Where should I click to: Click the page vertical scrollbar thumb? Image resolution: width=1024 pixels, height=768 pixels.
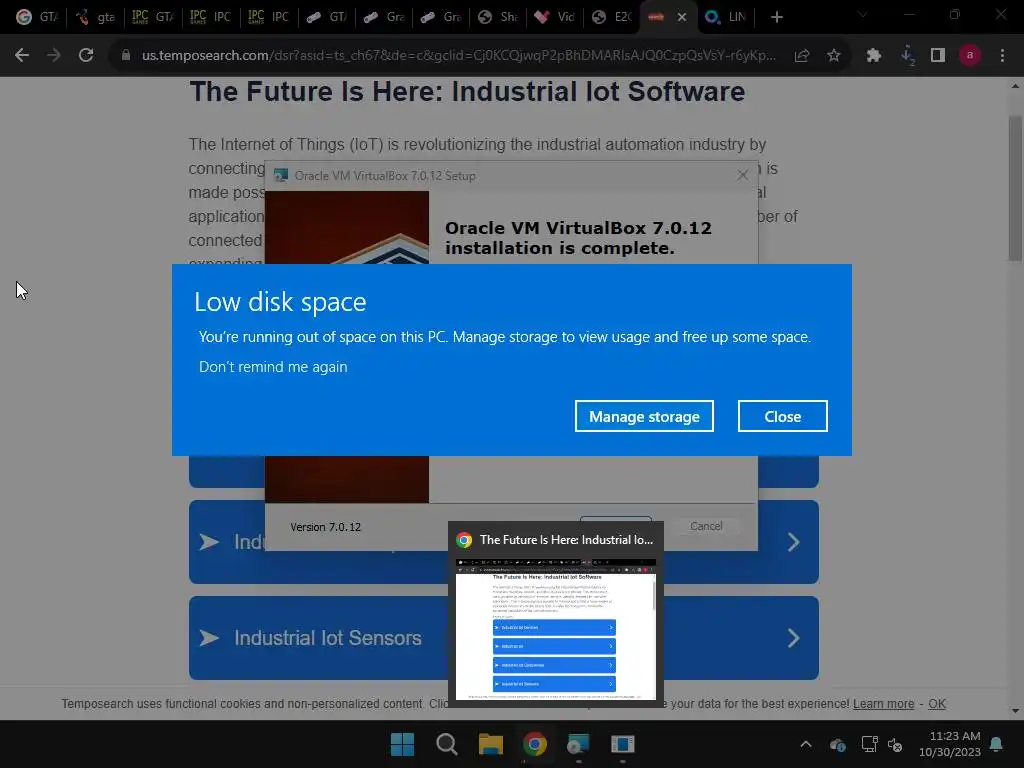click(x=1015, y=188)
